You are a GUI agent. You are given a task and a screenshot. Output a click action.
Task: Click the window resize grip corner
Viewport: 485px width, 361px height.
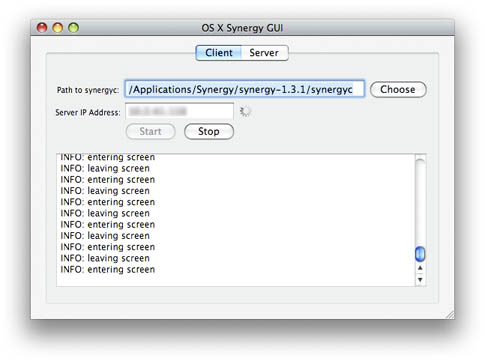[450, 315]
